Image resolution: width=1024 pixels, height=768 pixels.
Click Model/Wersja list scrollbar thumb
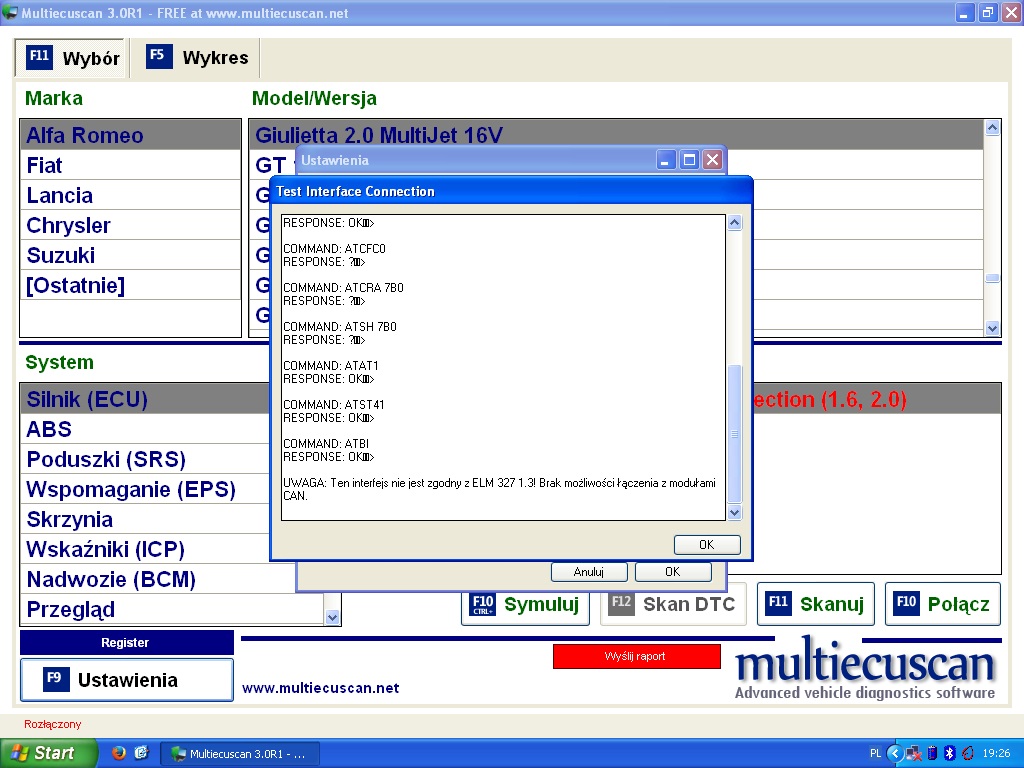click(992, 278)
